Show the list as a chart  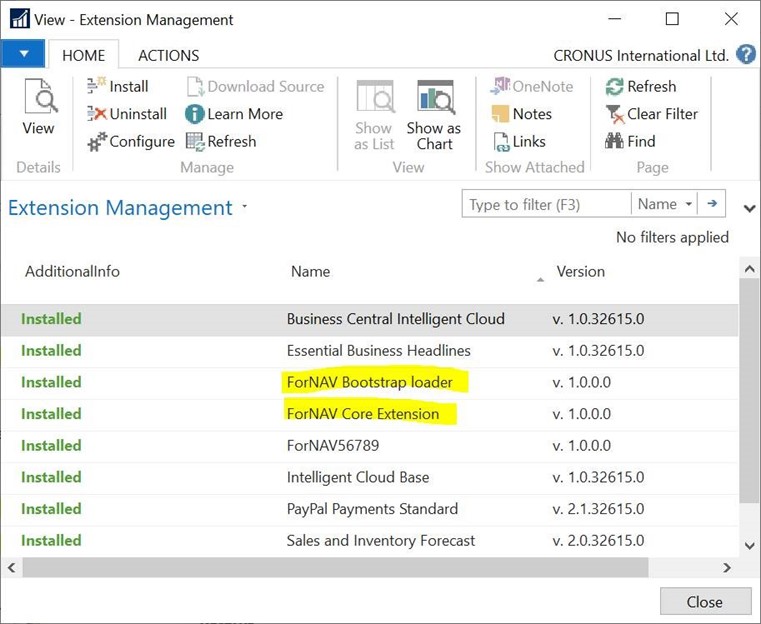pos(434,116)
